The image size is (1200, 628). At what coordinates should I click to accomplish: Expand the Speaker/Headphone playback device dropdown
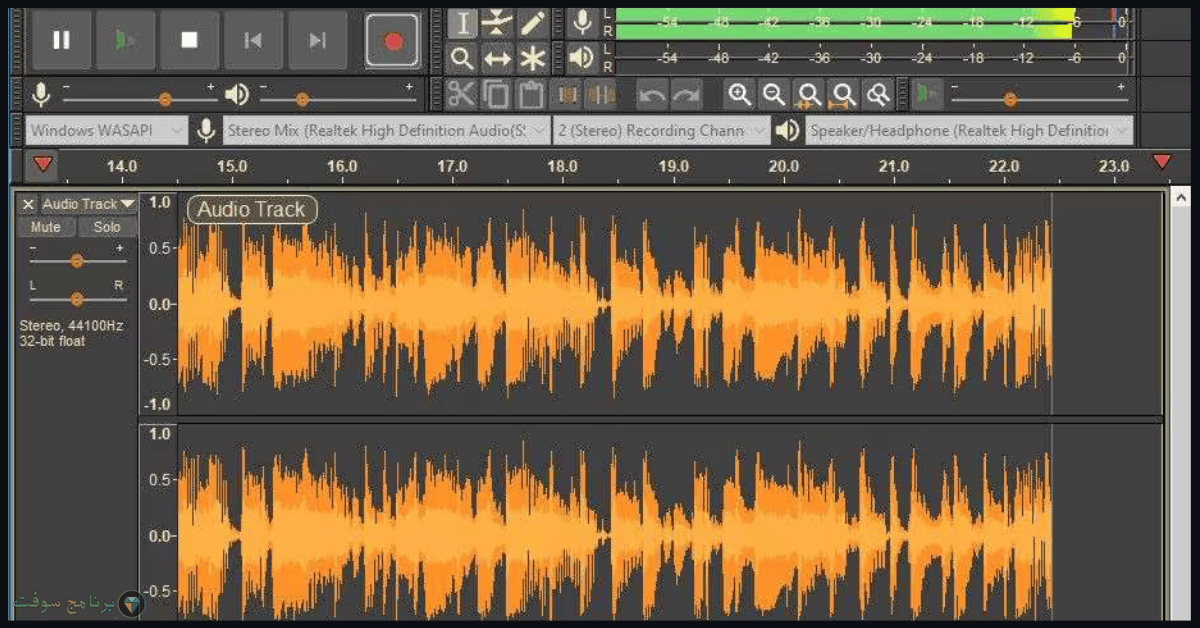coord(969,130)
